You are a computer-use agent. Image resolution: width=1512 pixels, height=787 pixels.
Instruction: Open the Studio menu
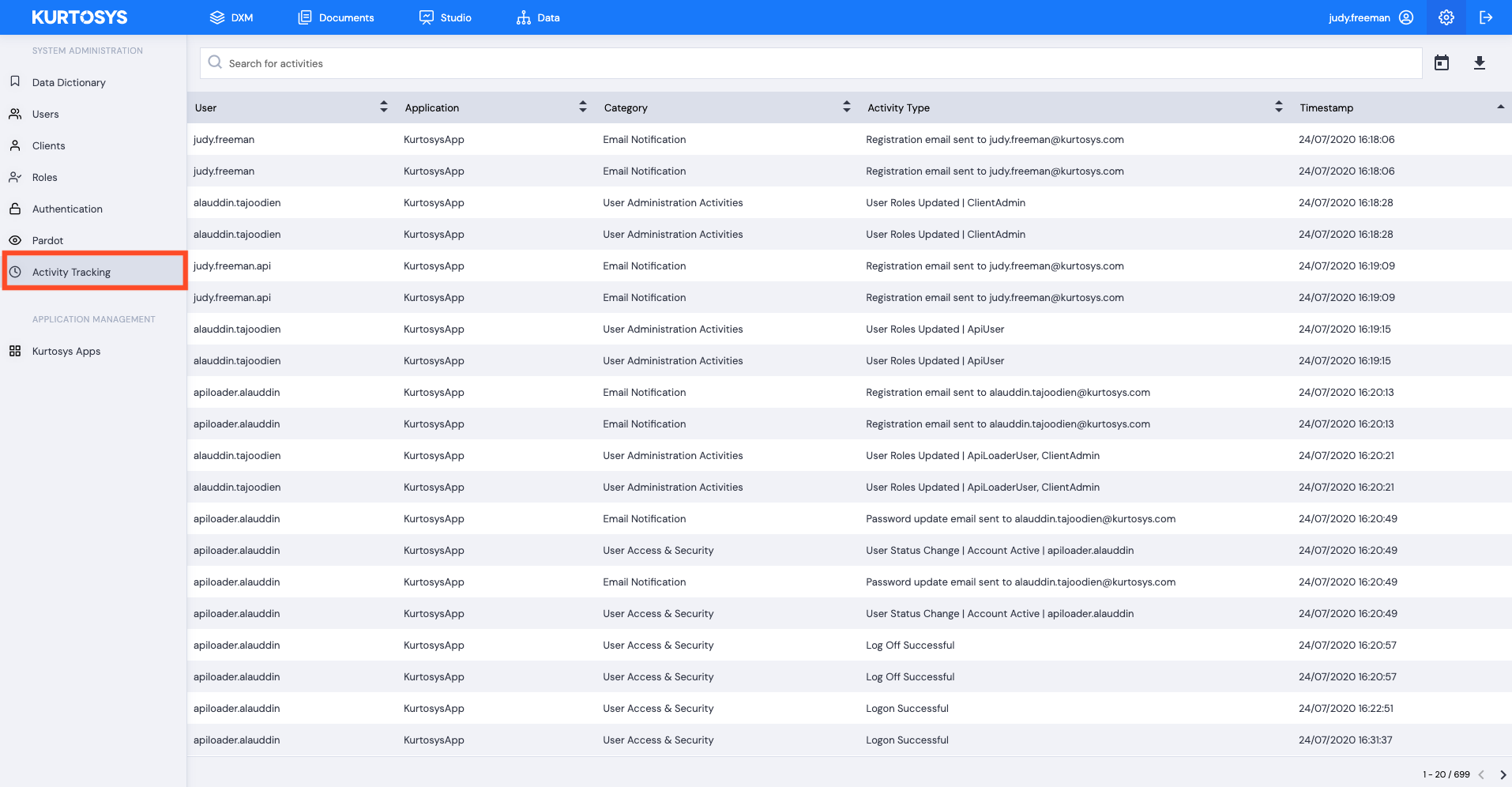point(446,17)
